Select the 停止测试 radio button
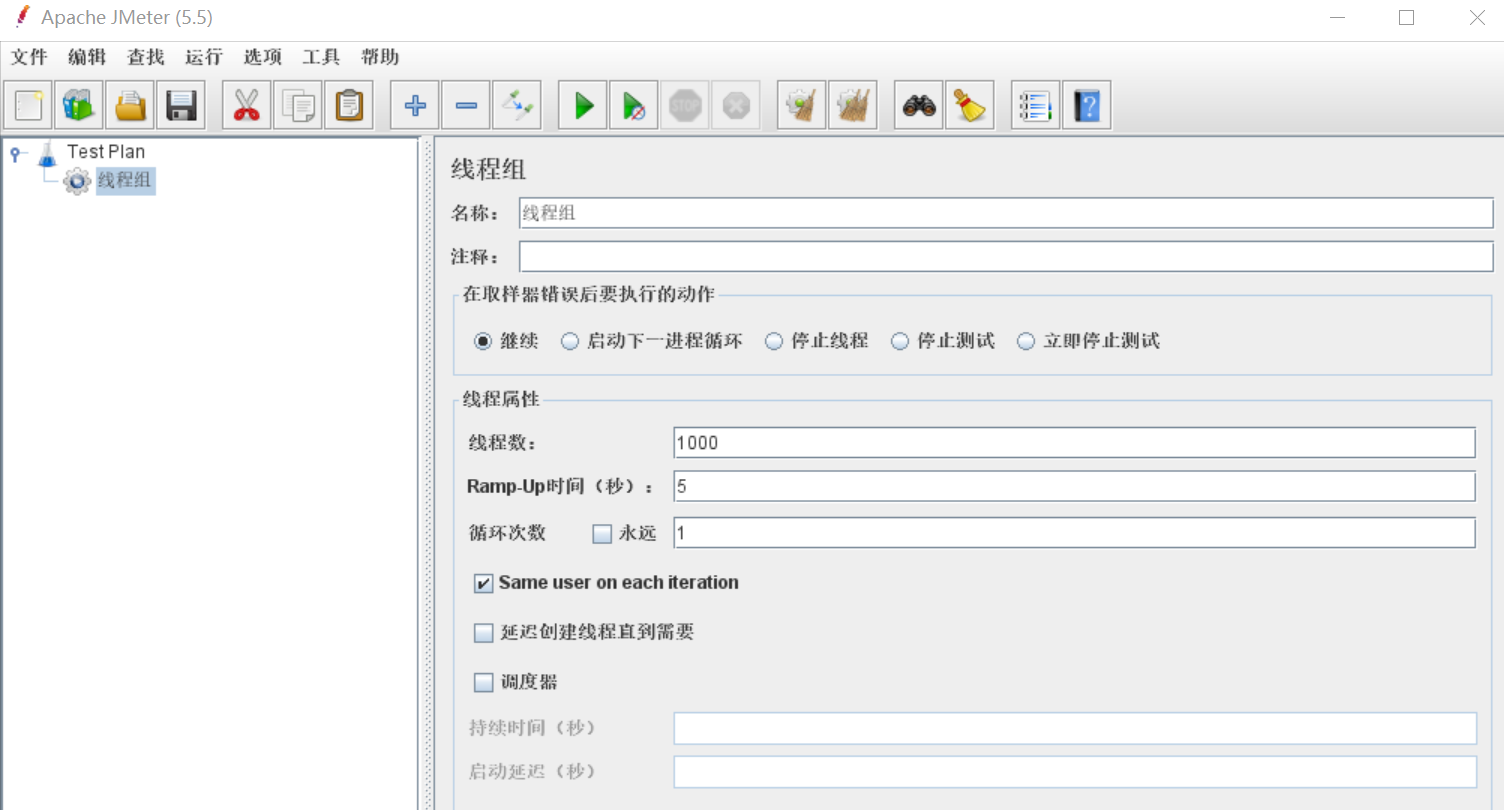Screen dimensions: 1504x810 tap(900, 341)
